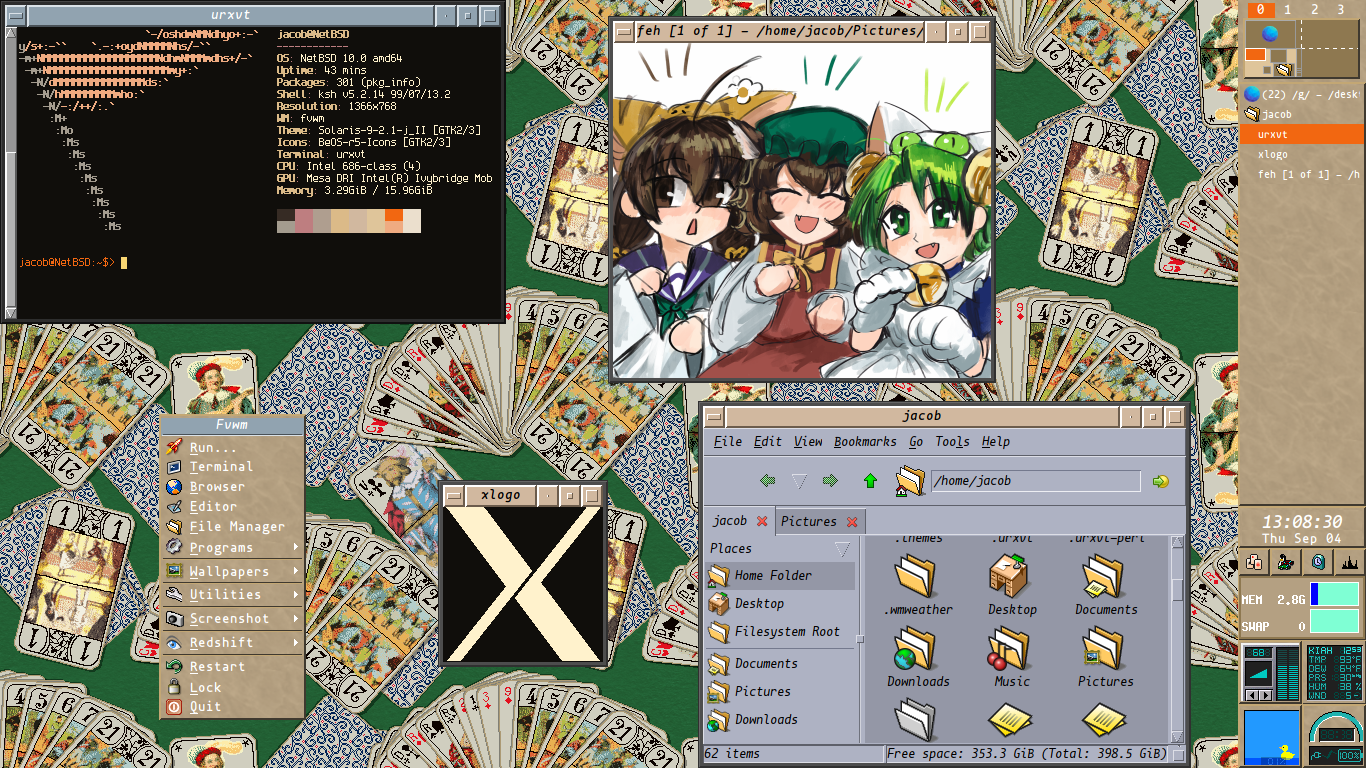
Task: Launch the solitaire cards panel button
Action: click(x=1254, y=562)
